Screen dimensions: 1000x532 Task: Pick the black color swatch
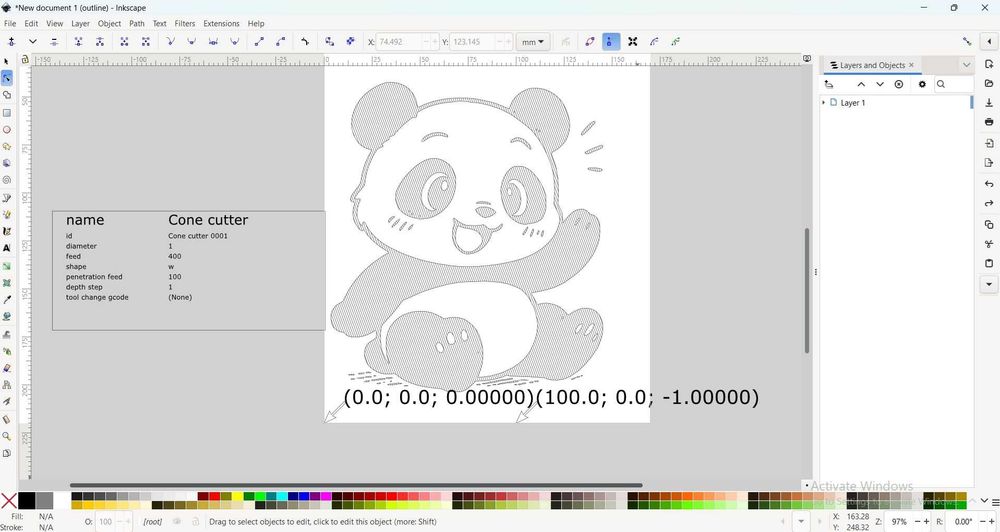pyautogui.click(x=27, y=501)
